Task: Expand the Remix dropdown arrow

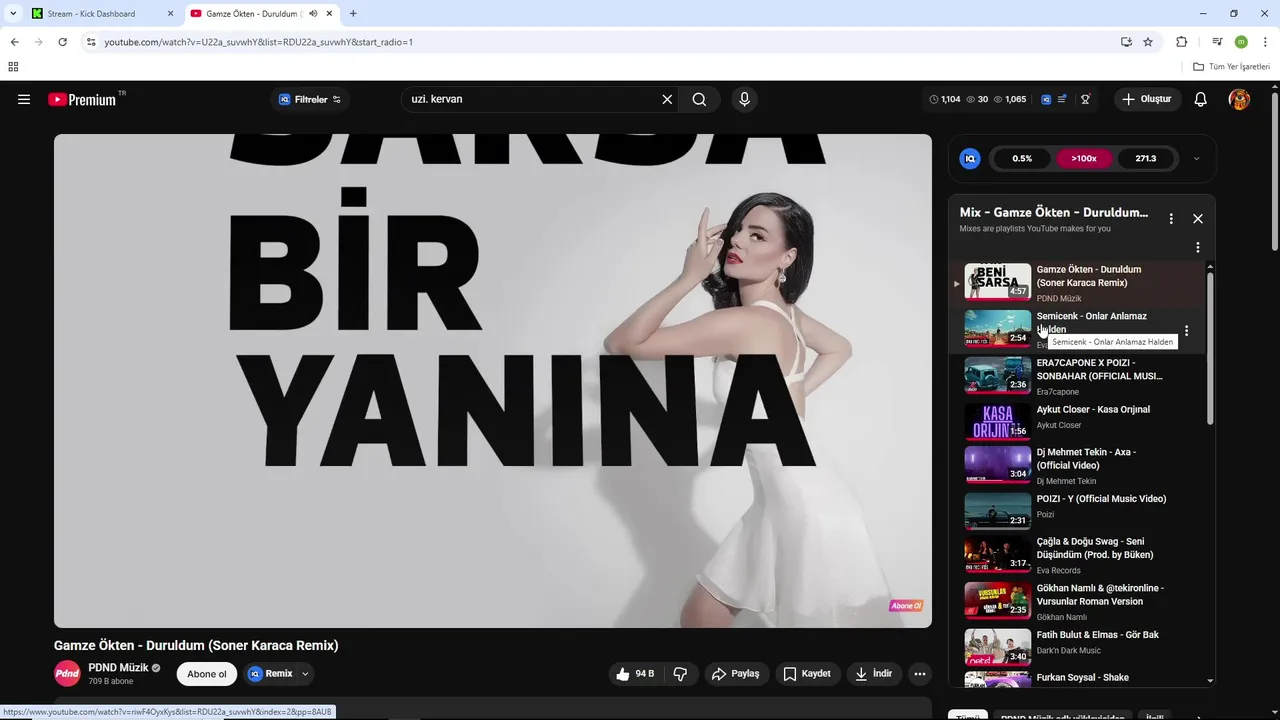Action: (x=305, y=674)
